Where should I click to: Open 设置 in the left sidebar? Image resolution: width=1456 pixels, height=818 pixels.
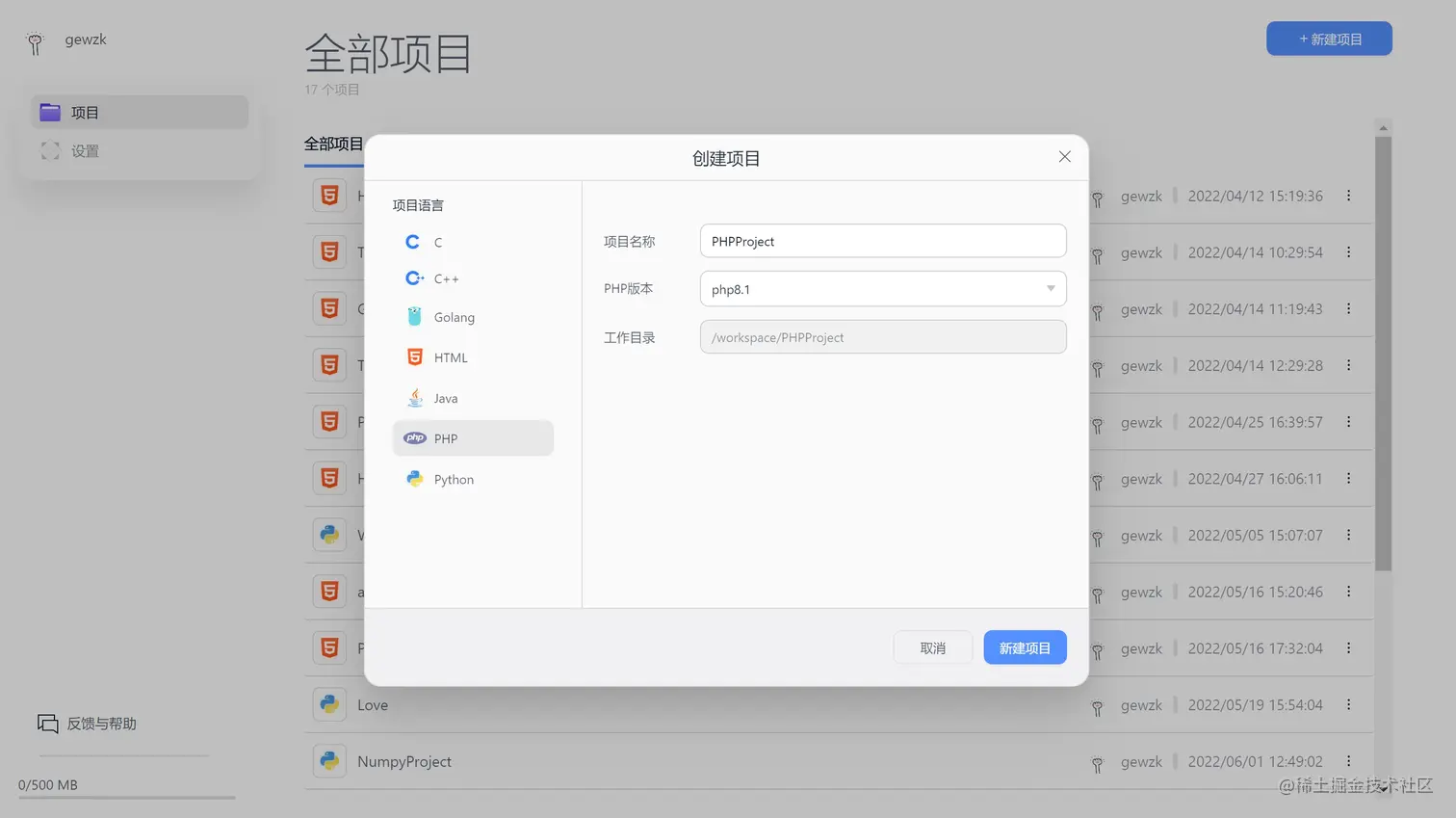point(140,151)
